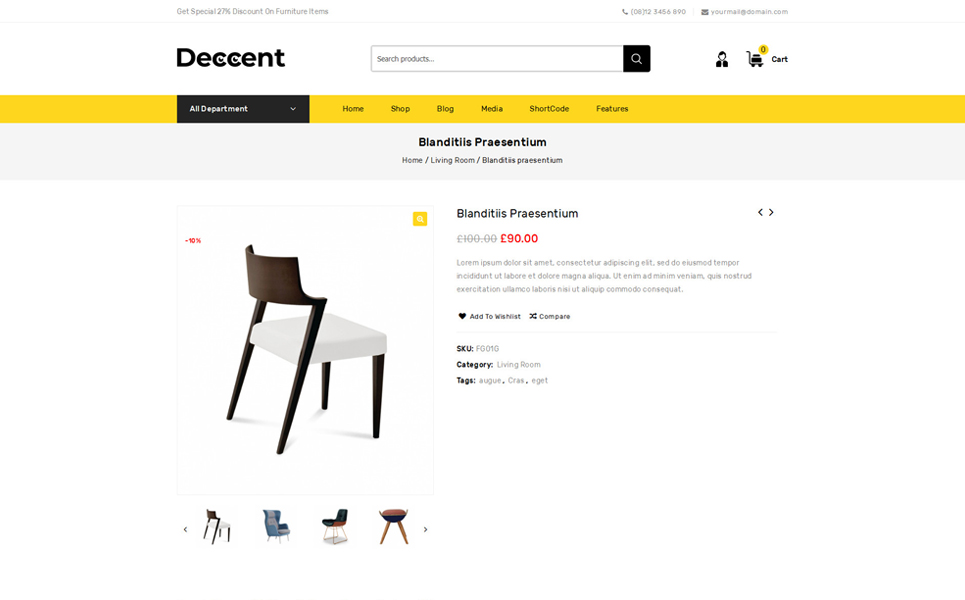This screenshot has height=600, width=965.
Task: Open the Blog menu item
Action: [445, 109]
